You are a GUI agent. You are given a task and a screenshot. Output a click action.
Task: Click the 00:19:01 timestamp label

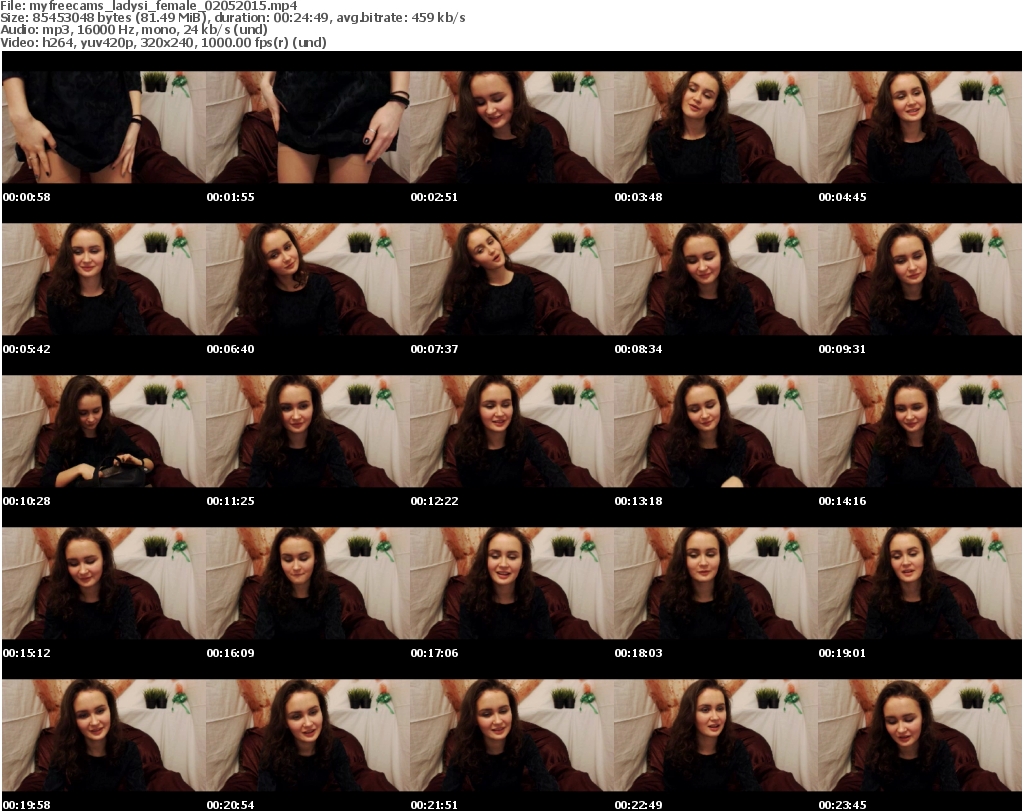point(842,653)
